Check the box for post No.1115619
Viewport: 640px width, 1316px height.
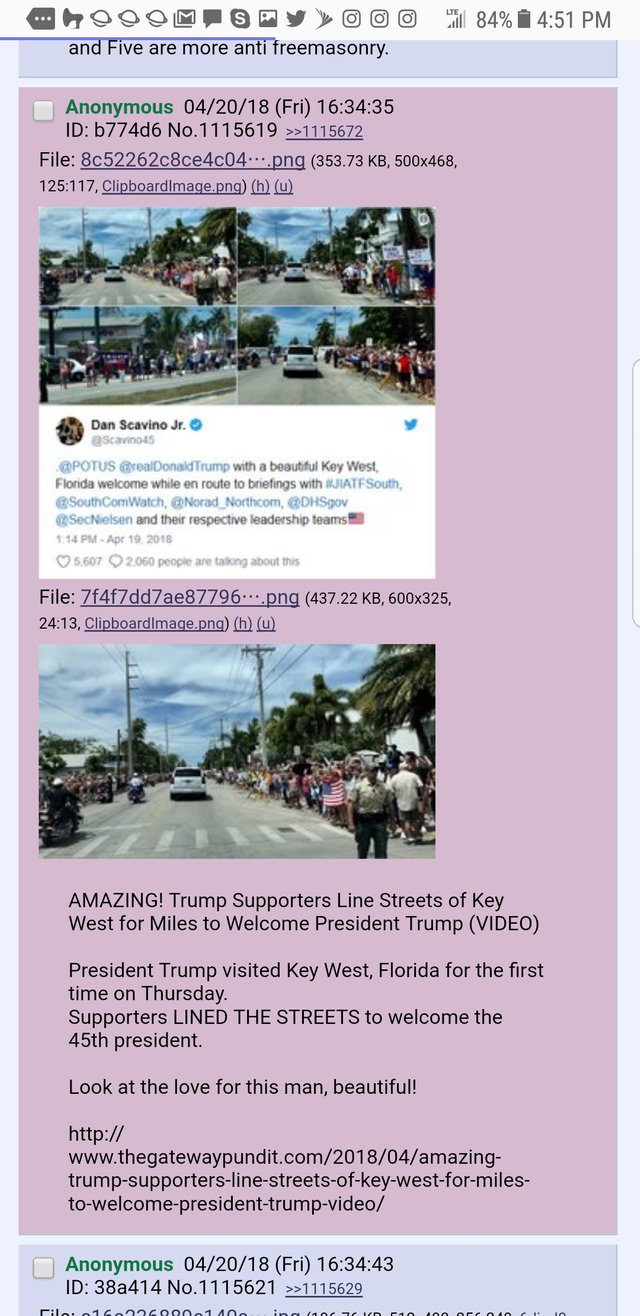tap(43, 111)
